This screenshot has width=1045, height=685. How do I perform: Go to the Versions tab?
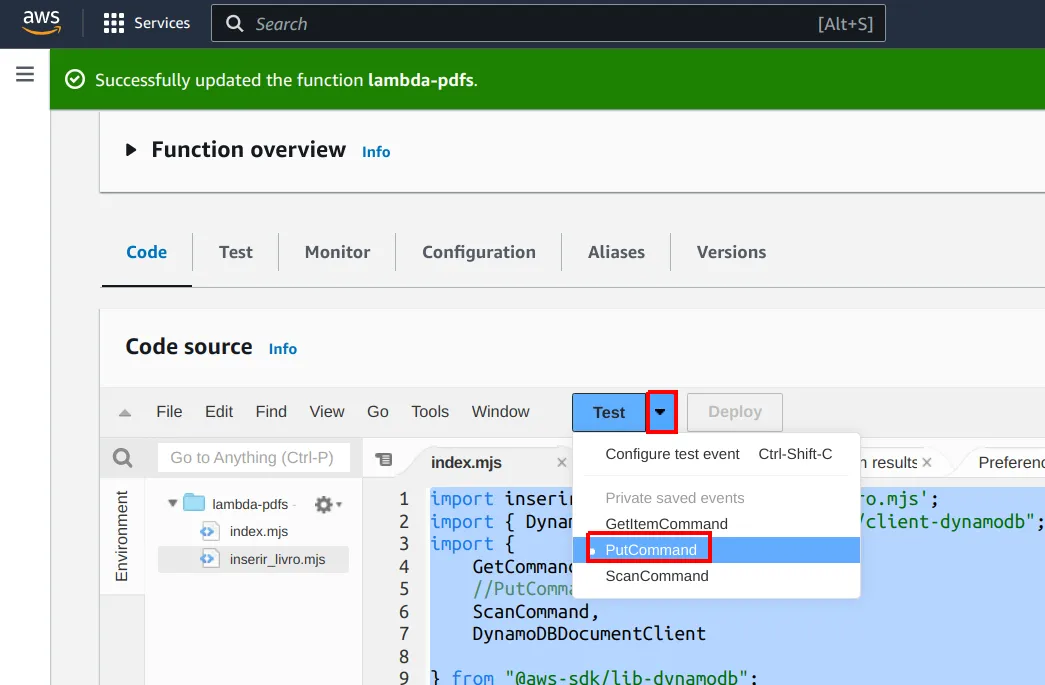pyautogui.click(x=731, y=252)
